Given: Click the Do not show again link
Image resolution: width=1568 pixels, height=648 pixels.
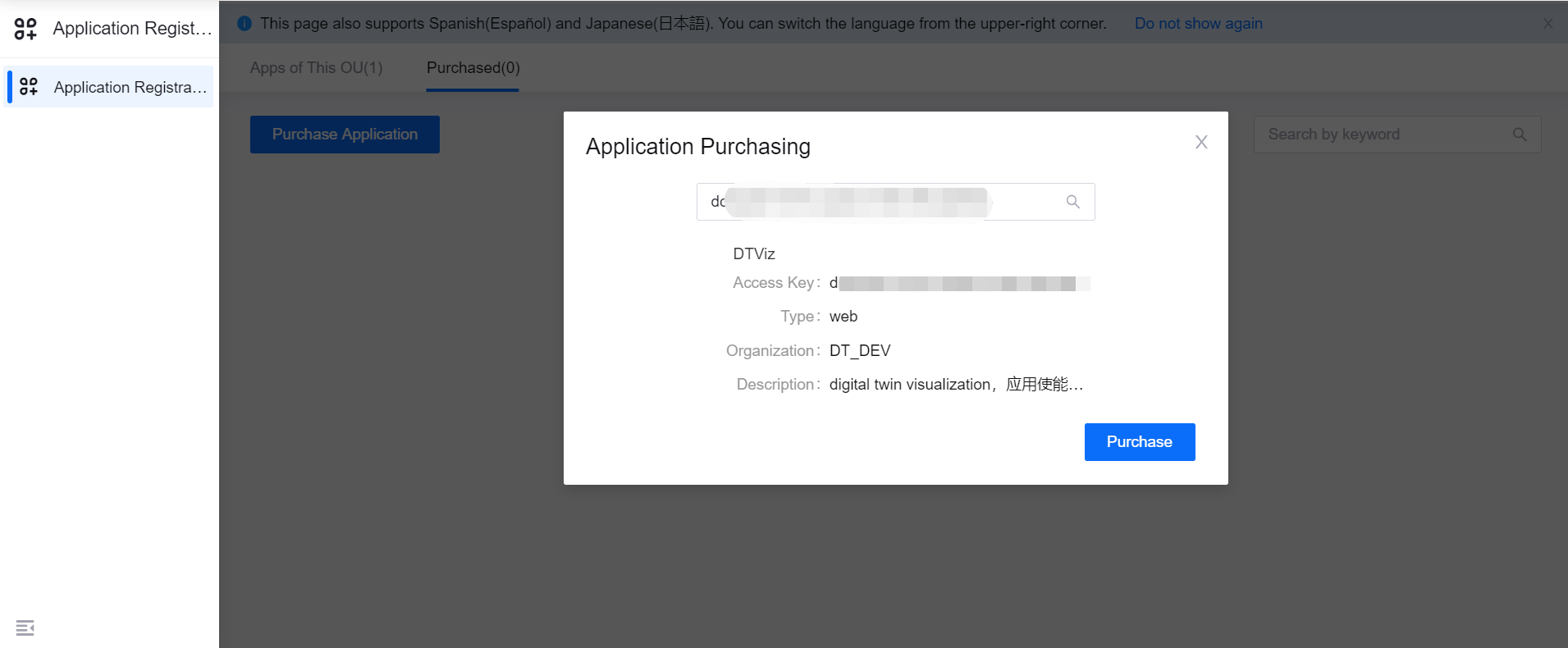Looking at the screenshot, I should pyautogui.click(x=1198, y=24).
